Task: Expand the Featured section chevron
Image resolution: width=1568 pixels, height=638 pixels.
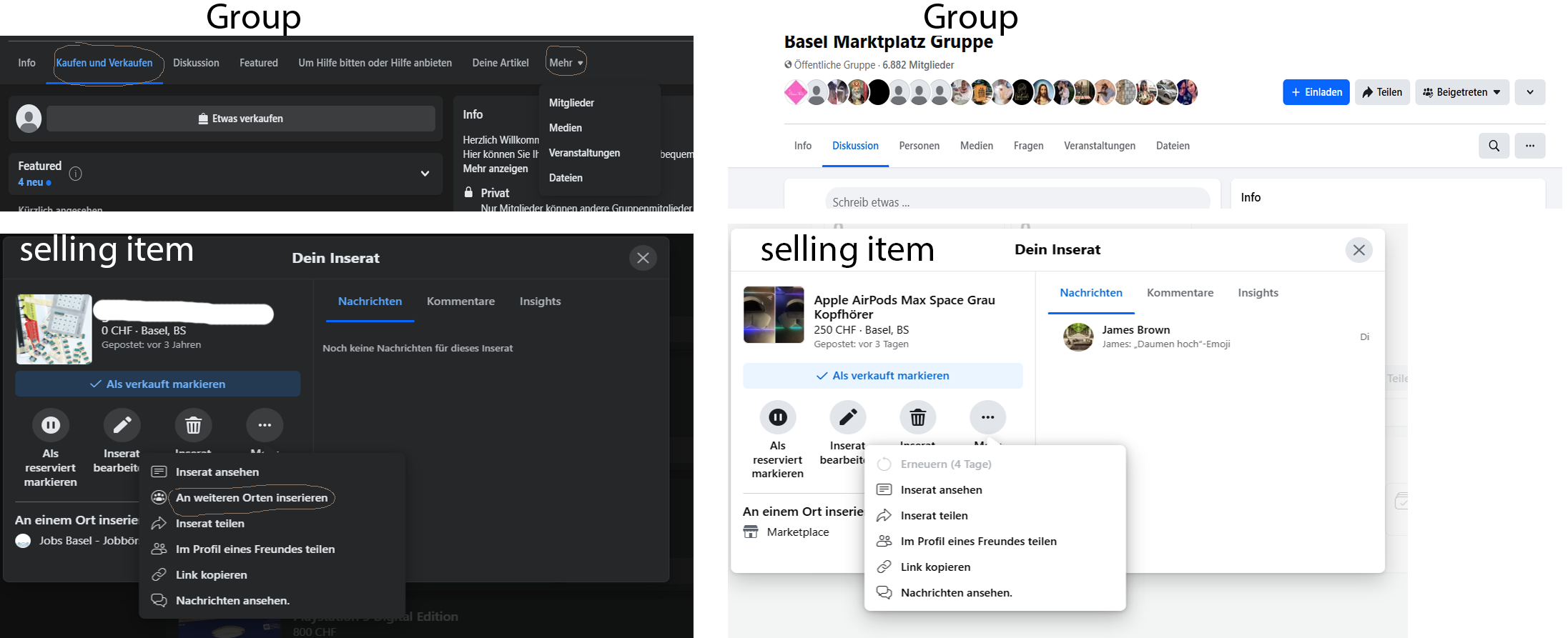Action: click(425, 174)
